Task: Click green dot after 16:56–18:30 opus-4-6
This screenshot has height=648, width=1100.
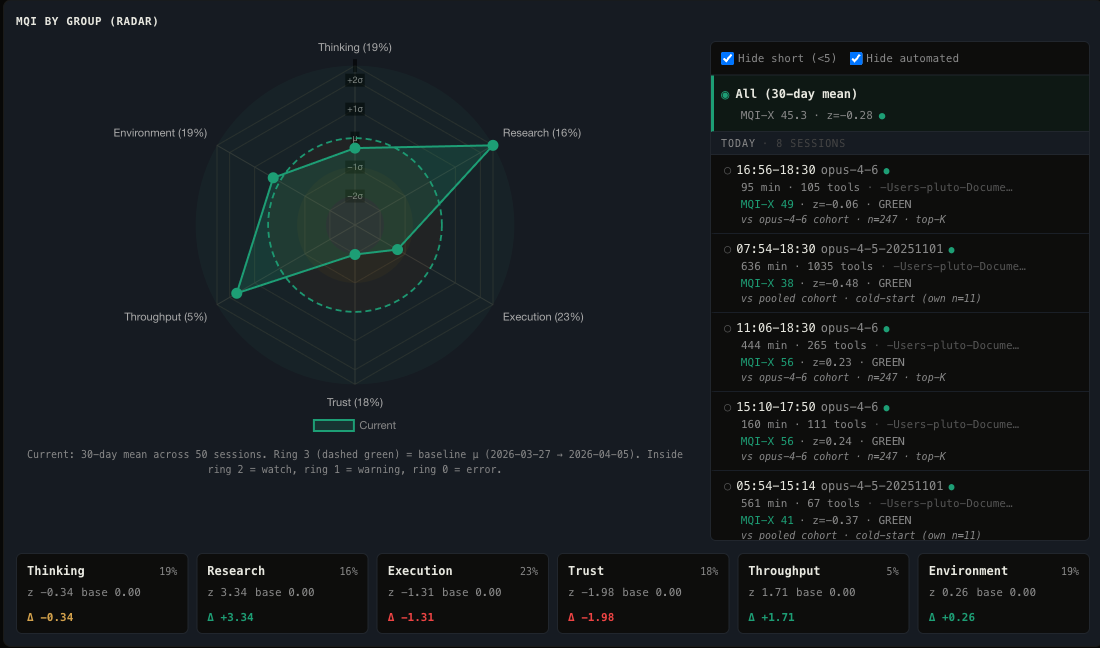Action: (x=887, y=170)
